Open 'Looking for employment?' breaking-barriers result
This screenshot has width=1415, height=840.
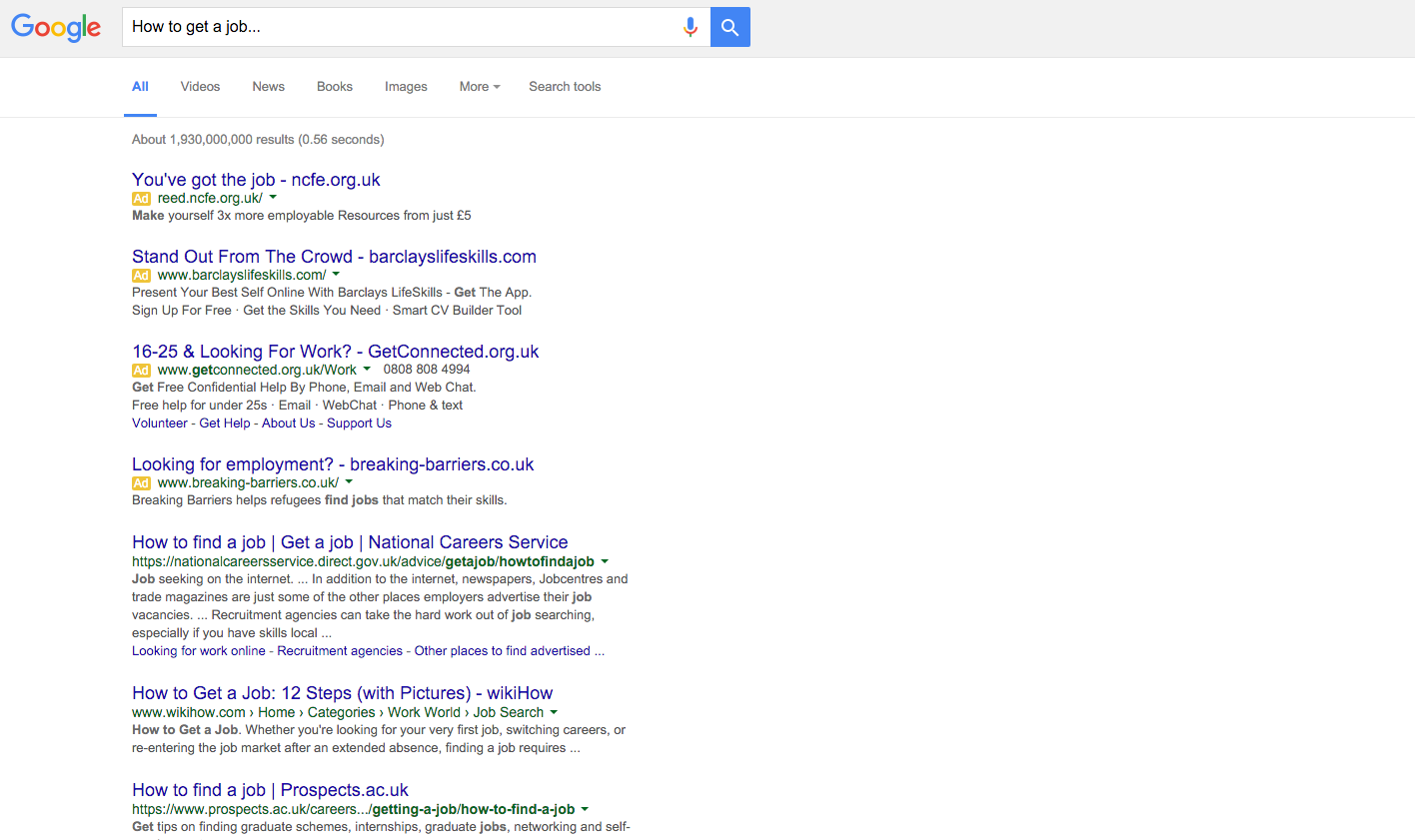click(x=333, y=464)
